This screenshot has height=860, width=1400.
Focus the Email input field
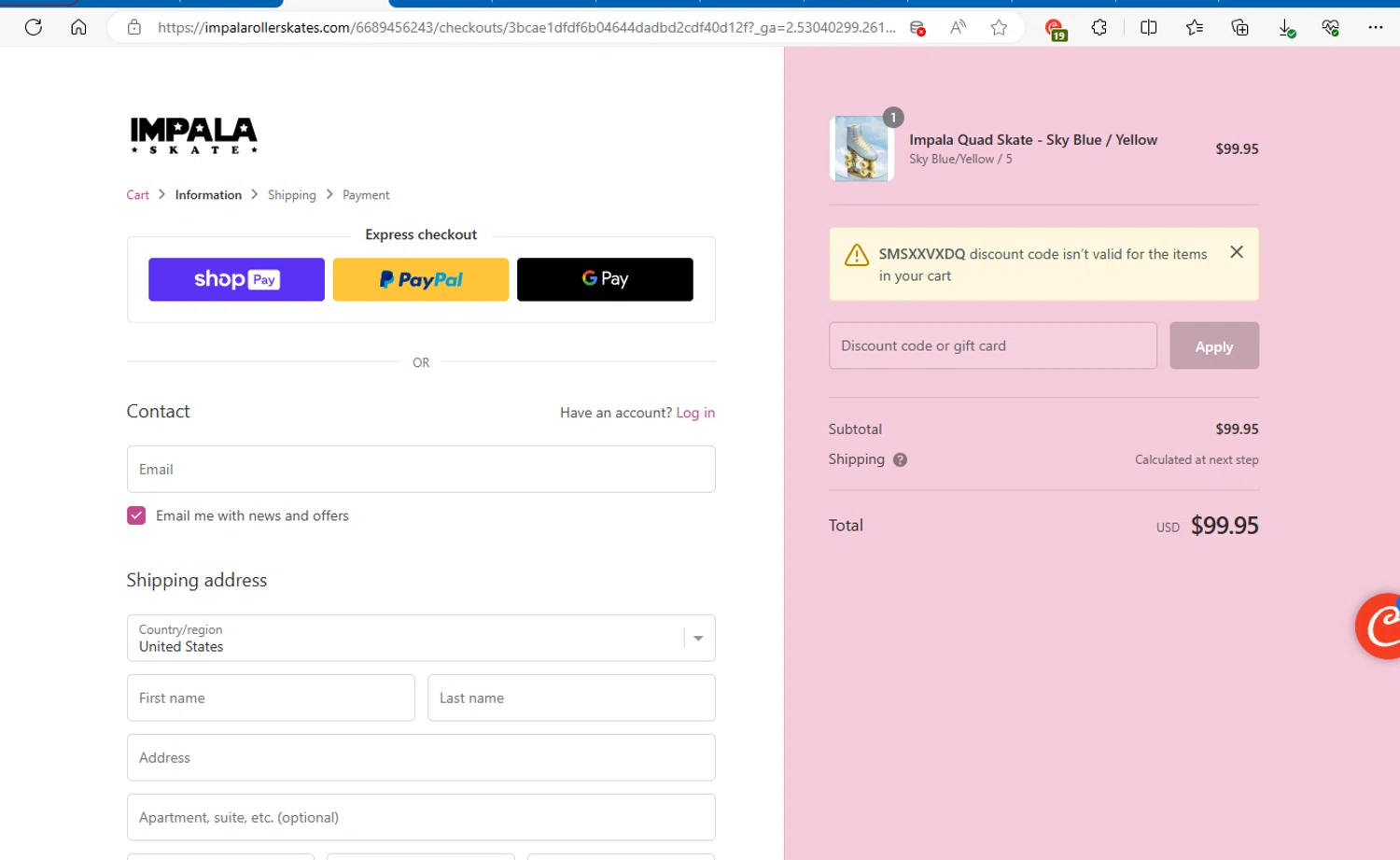coord(421,469)
